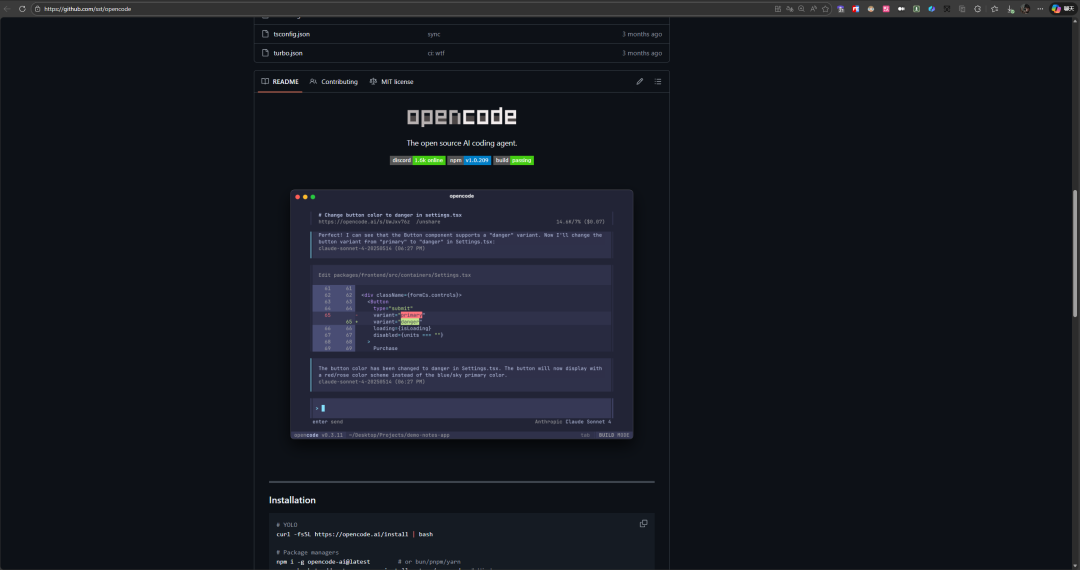Click 'The open source AI coding agent.' text
Viewport: 1080px width, 570px height.
[461, 143]
